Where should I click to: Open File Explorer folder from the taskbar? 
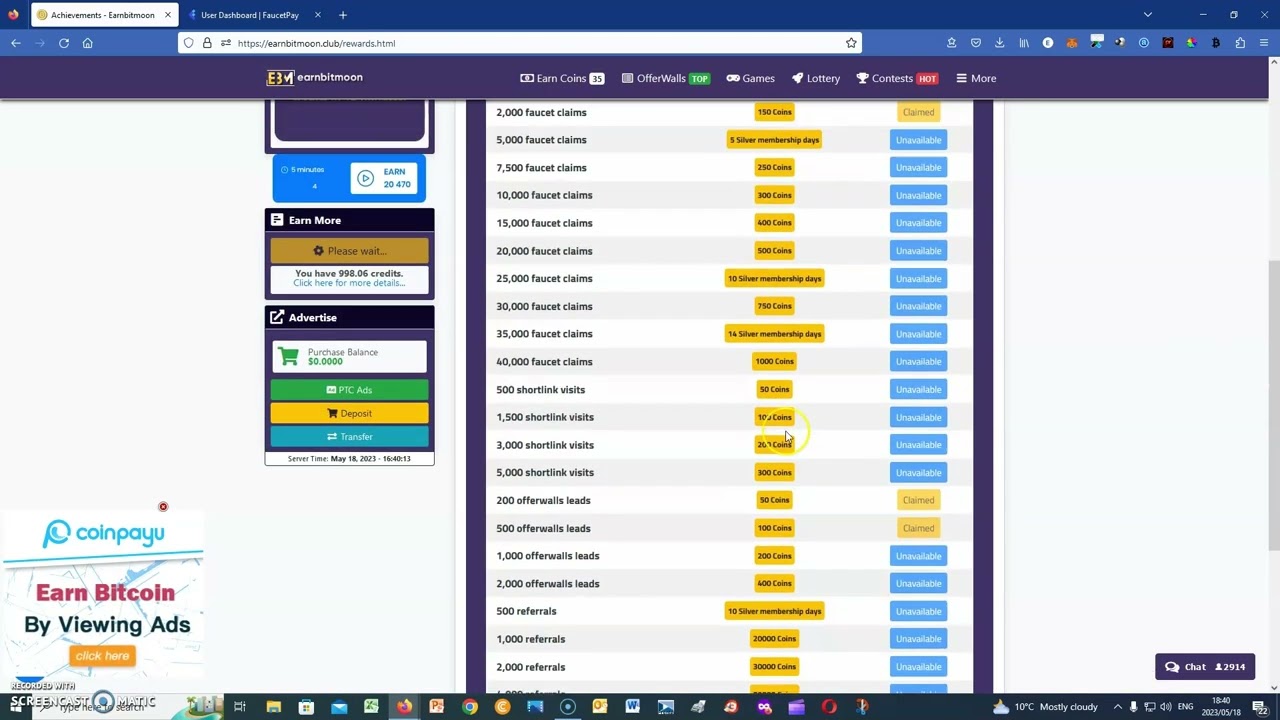tap(274, 707)
